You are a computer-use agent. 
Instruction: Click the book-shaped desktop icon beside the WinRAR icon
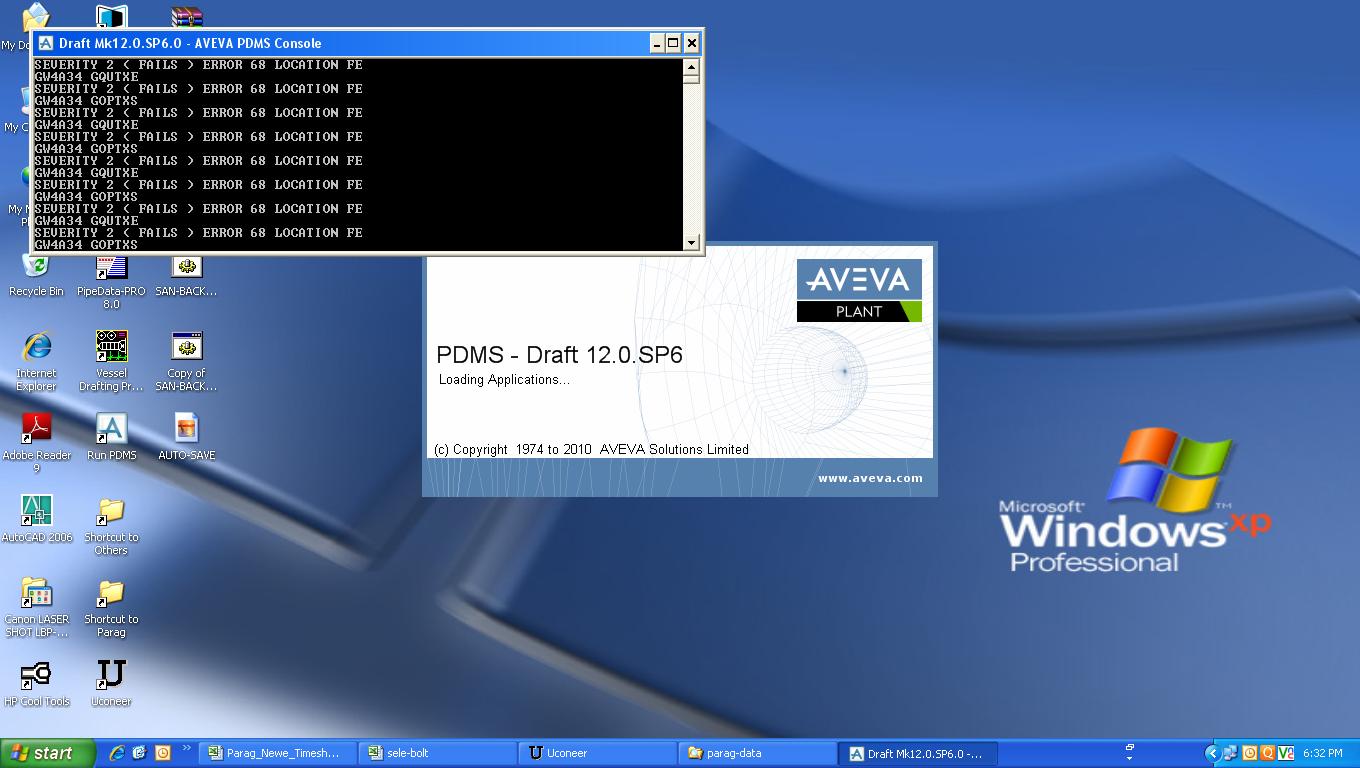click(x=111, y=16)
